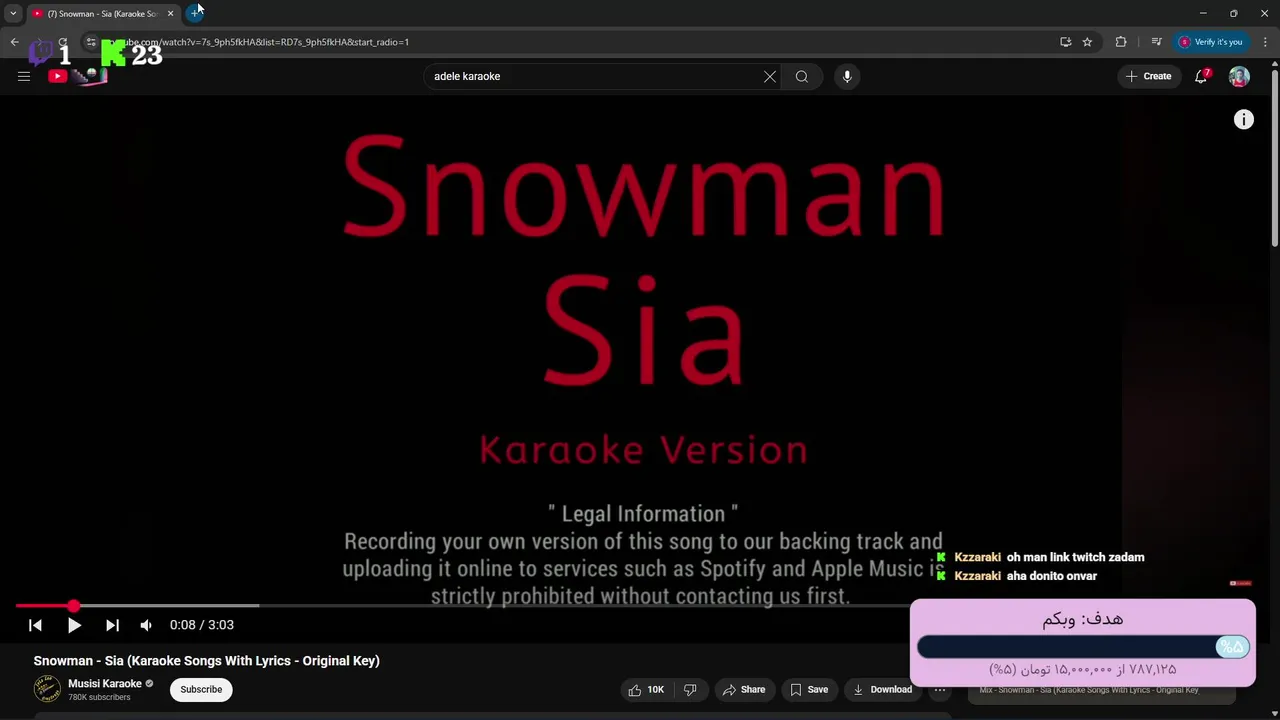Dislike the video
Screen dimensions: 1280x720
pyautogui.click(x=690, y=689)
